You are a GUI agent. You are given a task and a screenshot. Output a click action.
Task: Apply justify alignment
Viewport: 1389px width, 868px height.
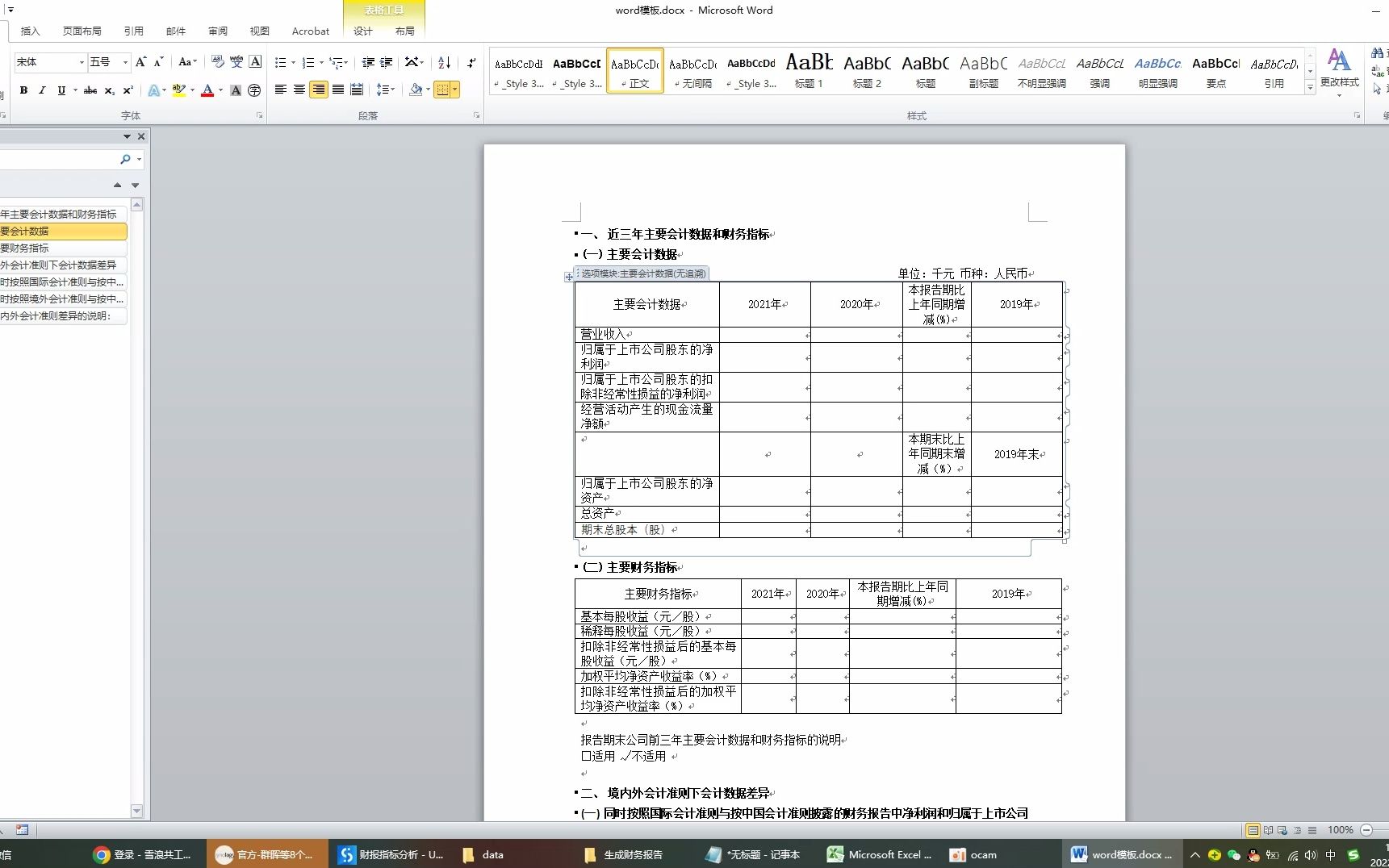(337, 90)
